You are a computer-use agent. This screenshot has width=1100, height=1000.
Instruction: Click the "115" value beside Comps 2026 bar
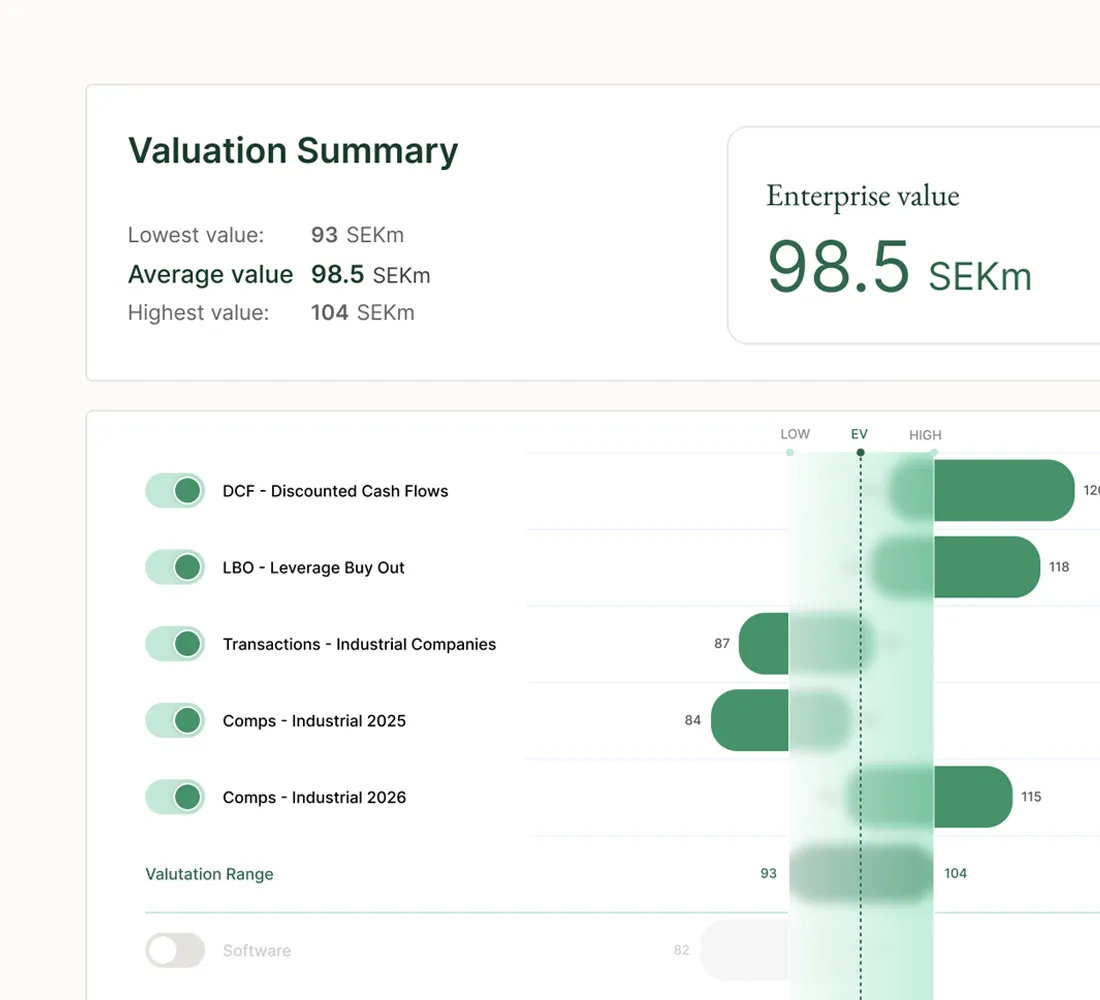point(1031,796)
